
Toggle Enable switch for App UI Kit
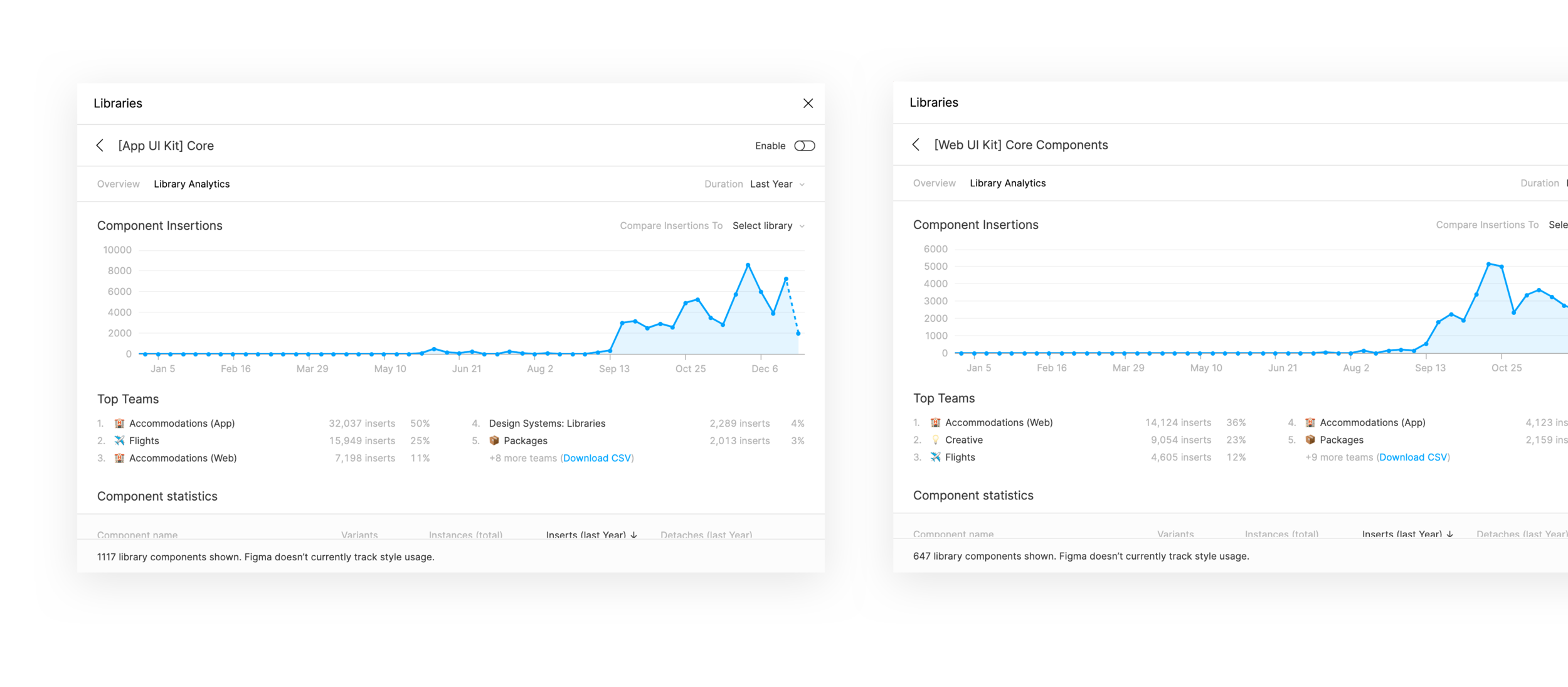click(804, 146)
